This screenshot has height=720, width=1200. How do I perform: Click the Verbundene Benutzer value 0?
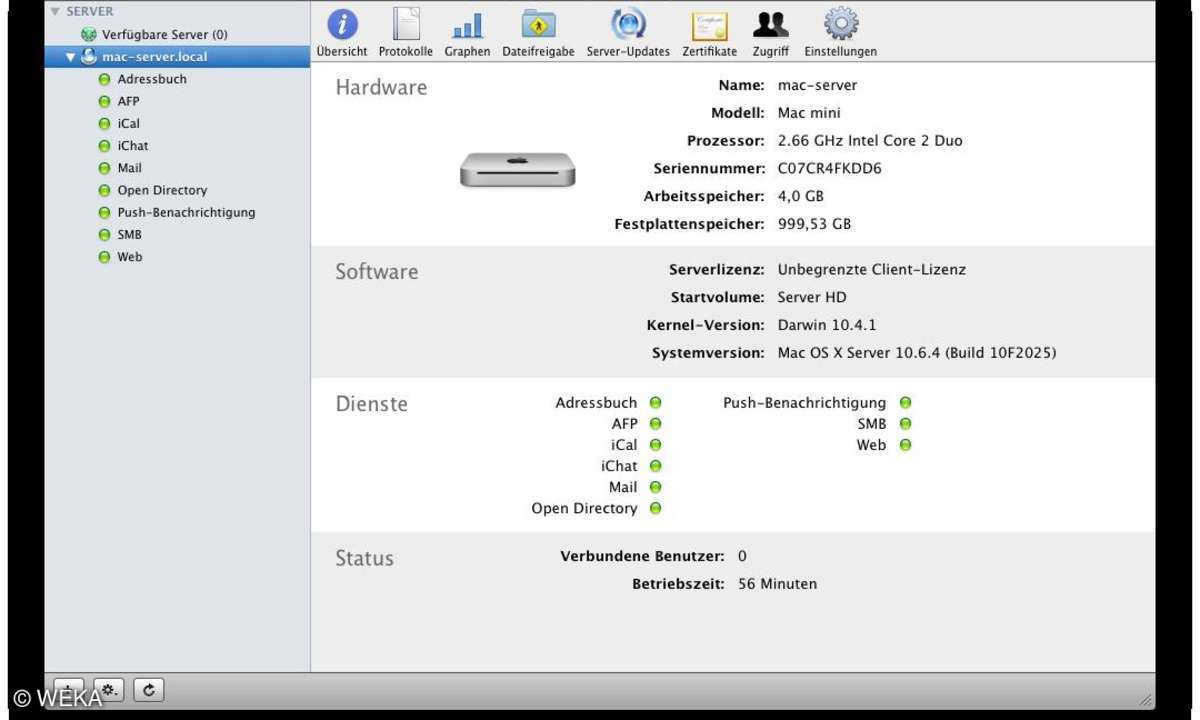click(x=742, y=556)
